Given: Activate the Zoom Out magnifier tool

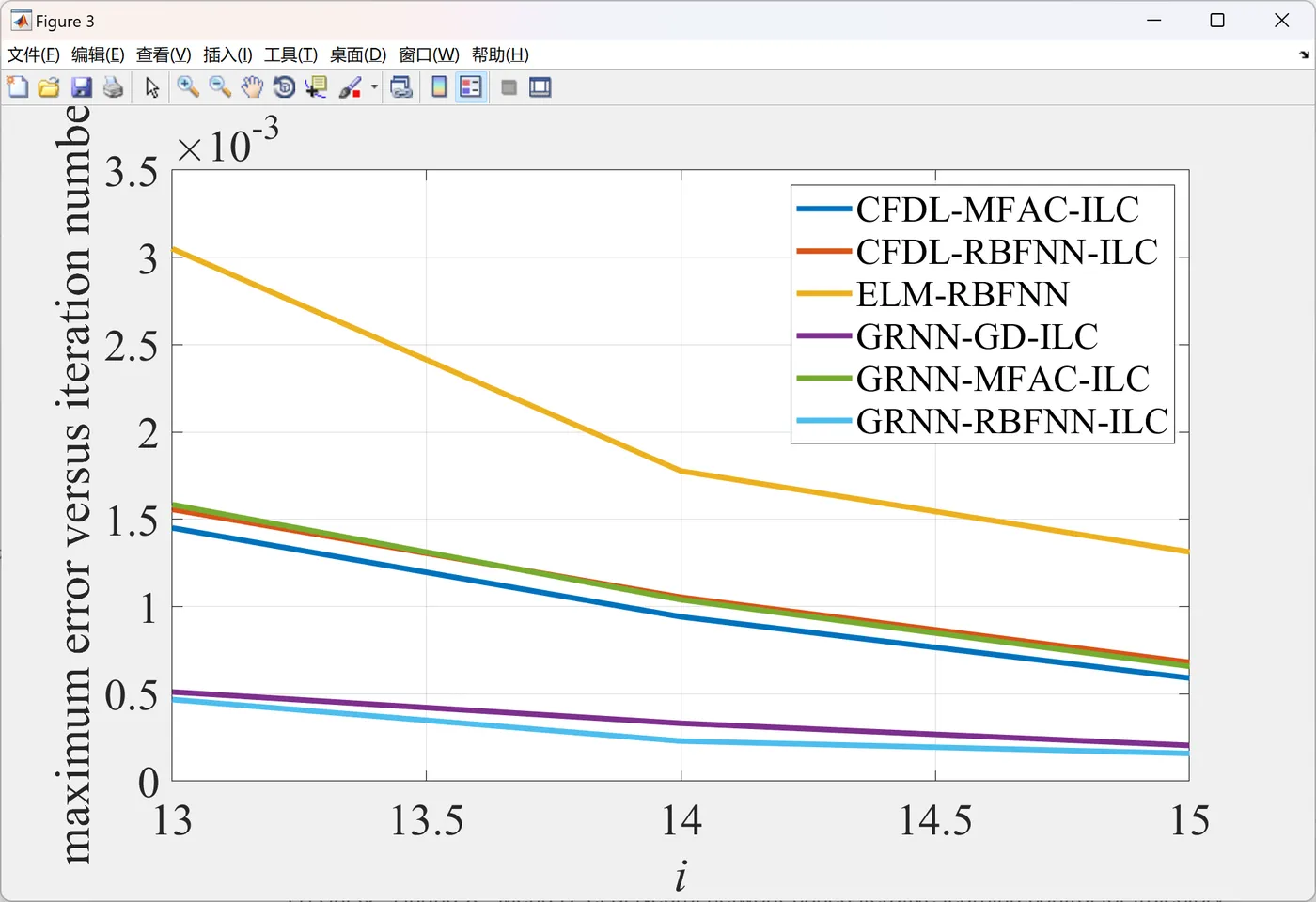Looking at the screenshot, I should 220,87.
